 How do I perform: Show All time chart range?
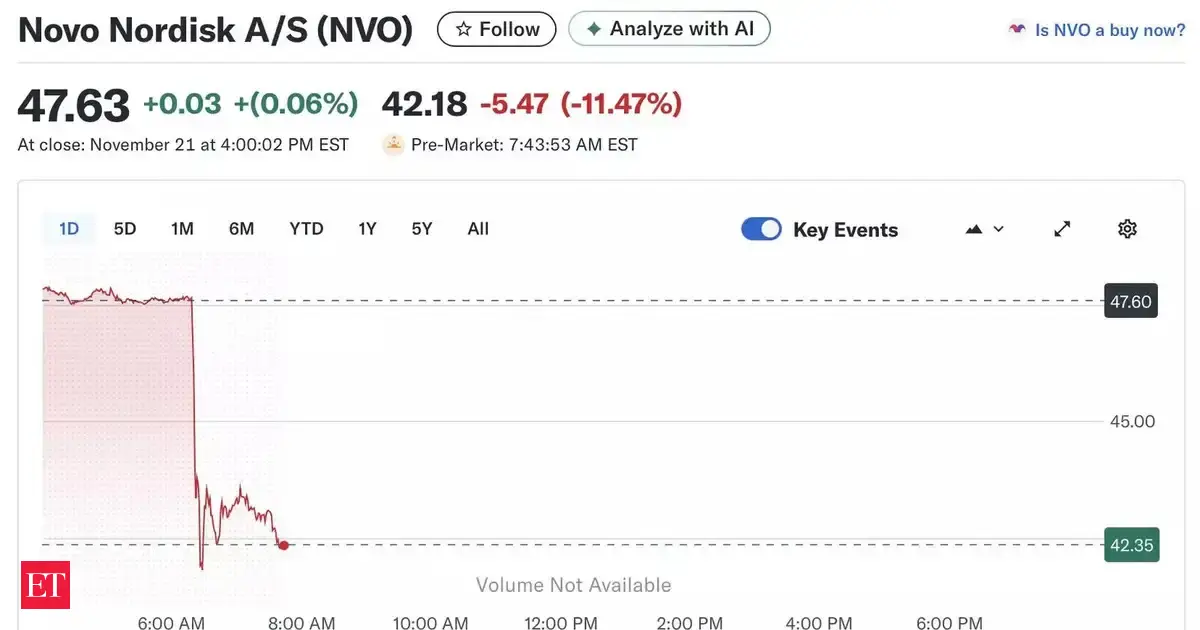(x=478, y=229)
